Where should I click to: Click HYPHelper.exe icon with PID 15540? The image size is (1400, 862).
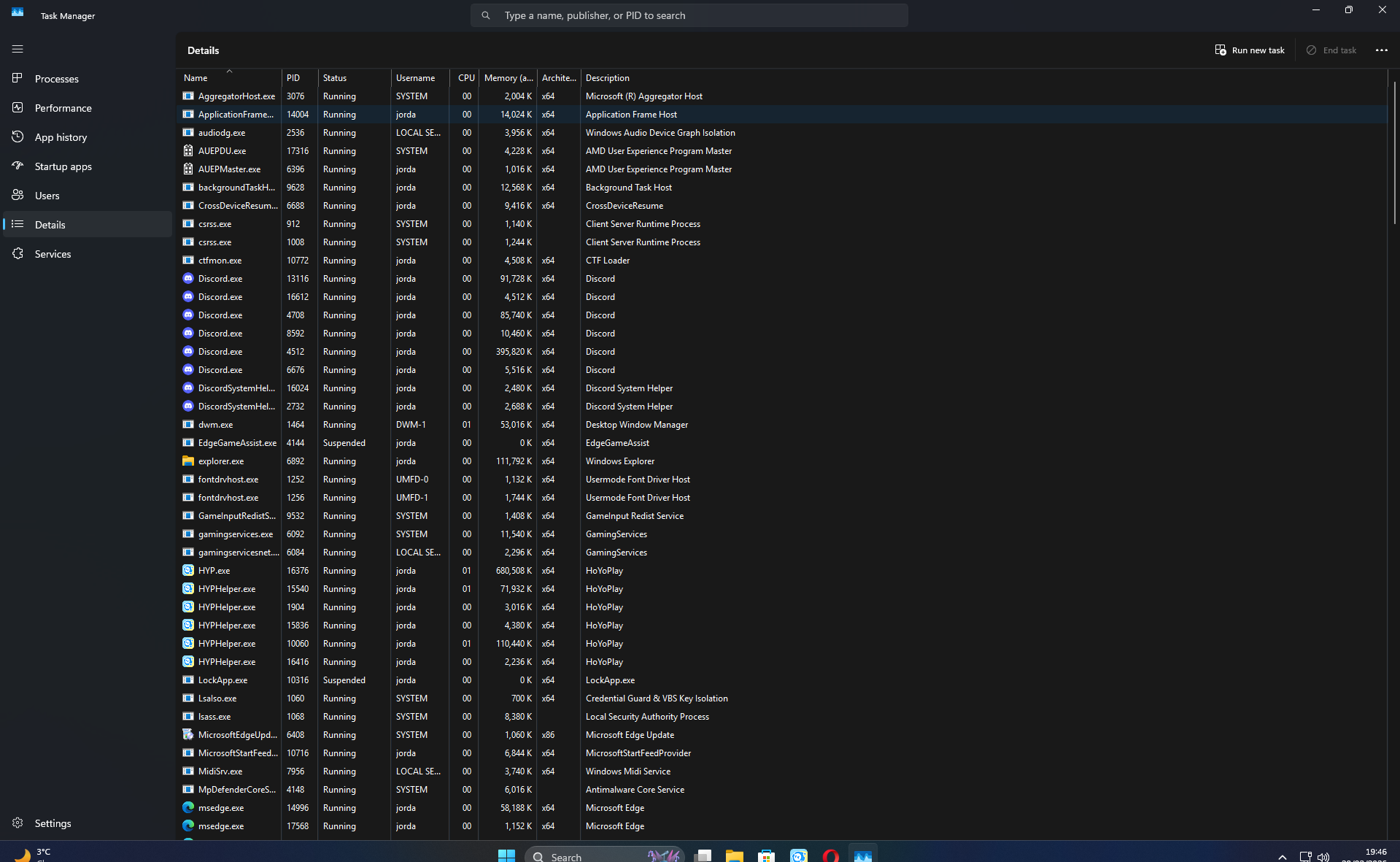coord(188,589)
